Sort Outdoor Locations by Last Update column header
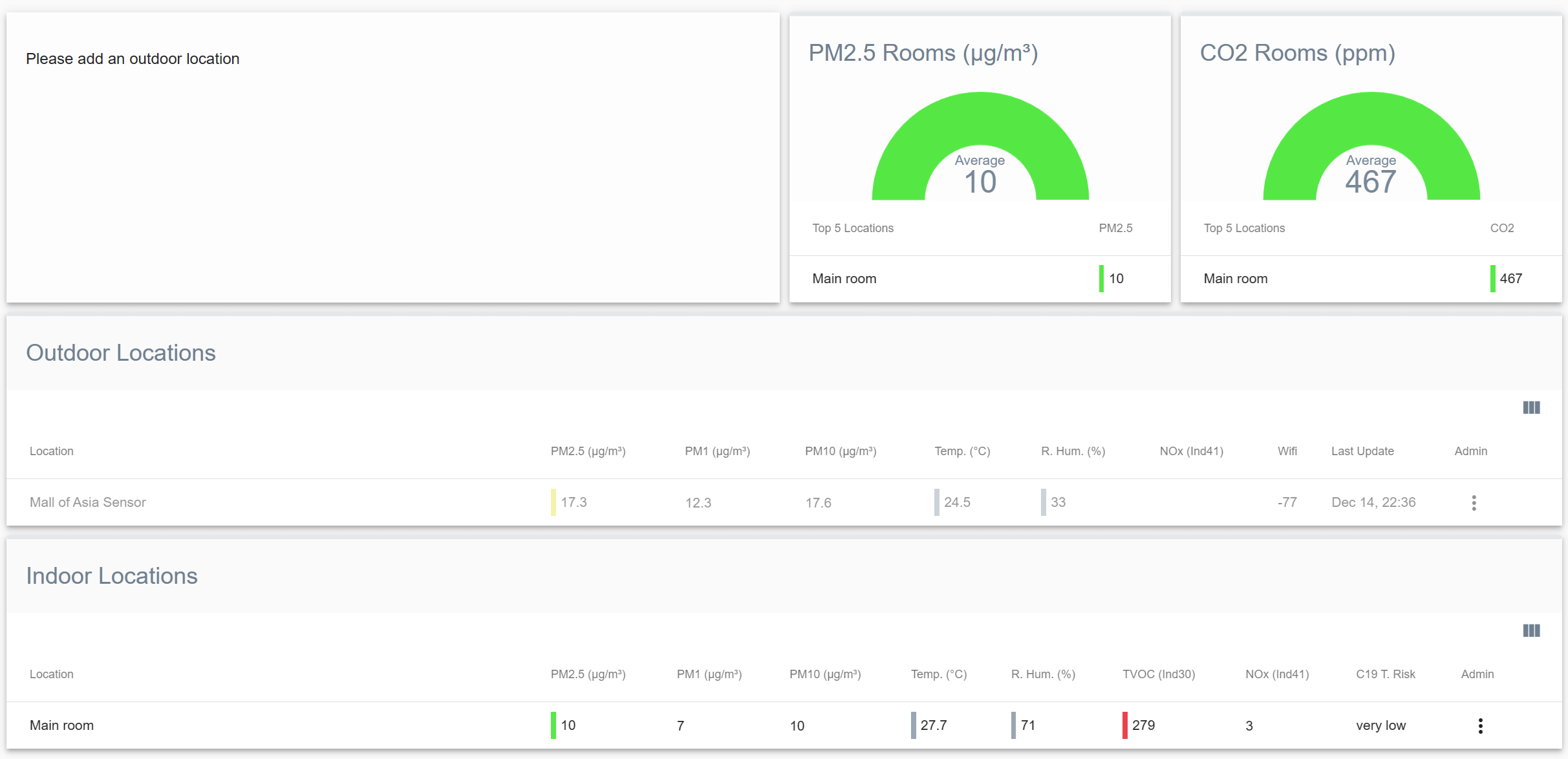The image size is (1568, 759). click(x=1362, y=451)
